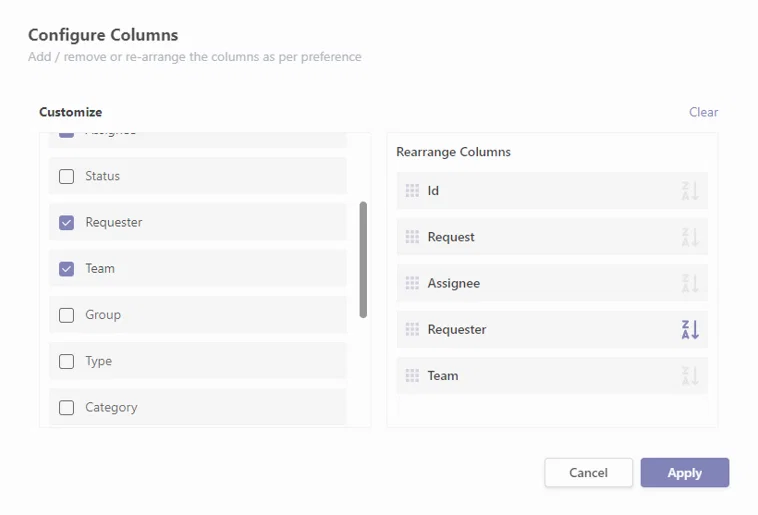Click the Cancel button
Screen dimensions: 758x515
(x=588, y=472)
